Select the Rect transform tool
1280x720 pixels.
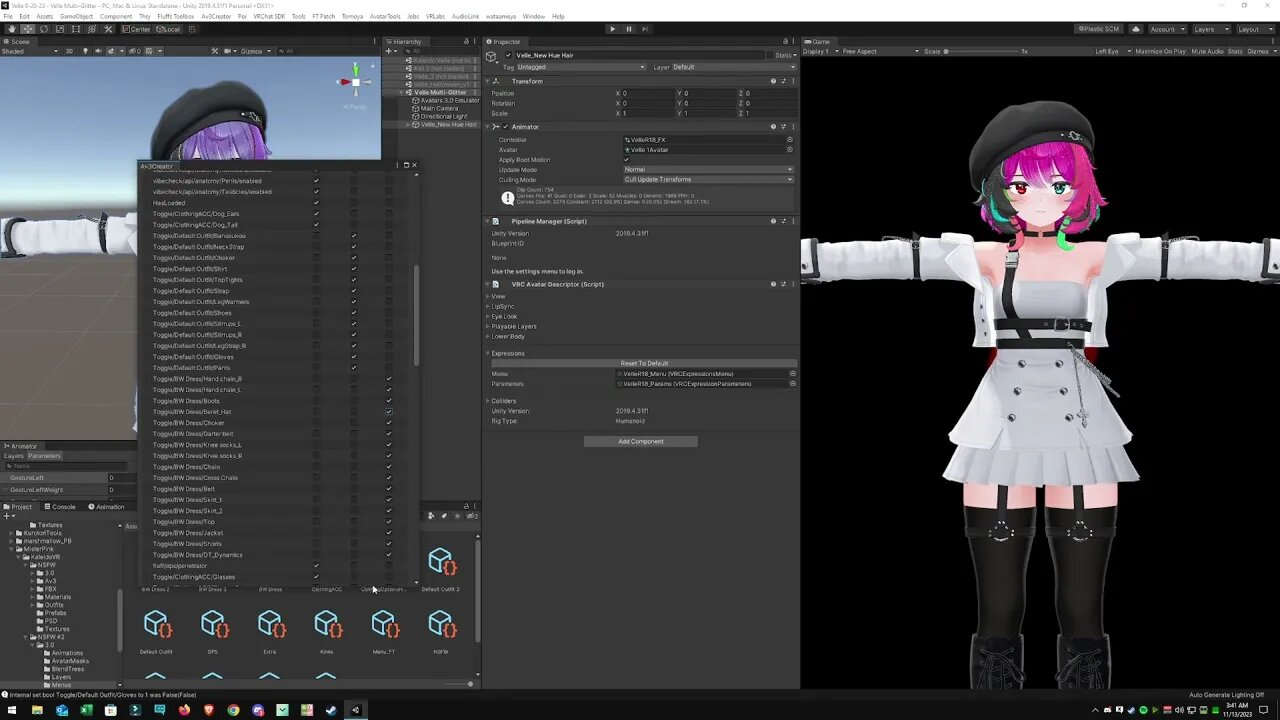pyautogui.click(x=75, y=29)
